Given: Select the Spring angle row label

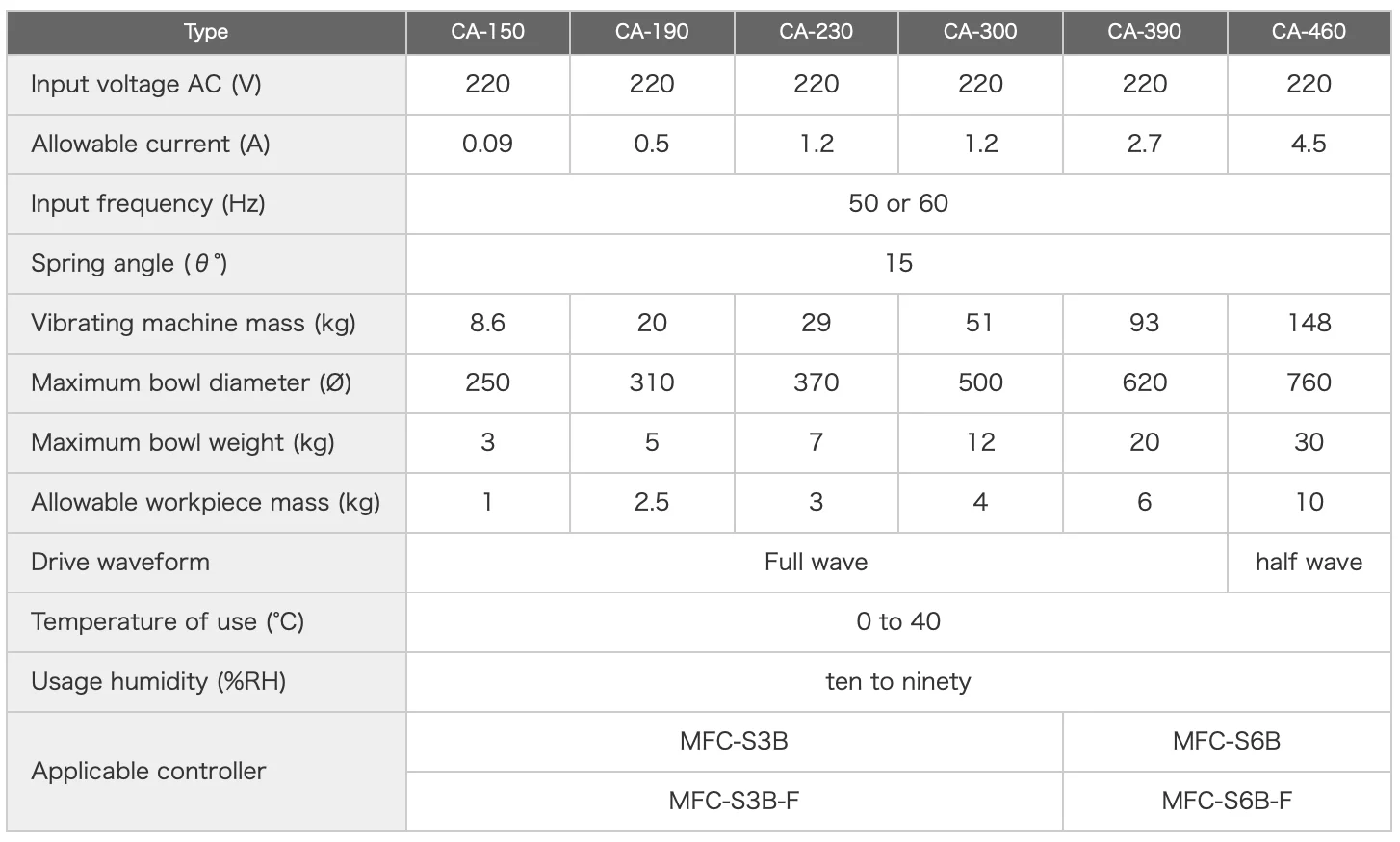Looking at the screenshot, I should [129, 264].
